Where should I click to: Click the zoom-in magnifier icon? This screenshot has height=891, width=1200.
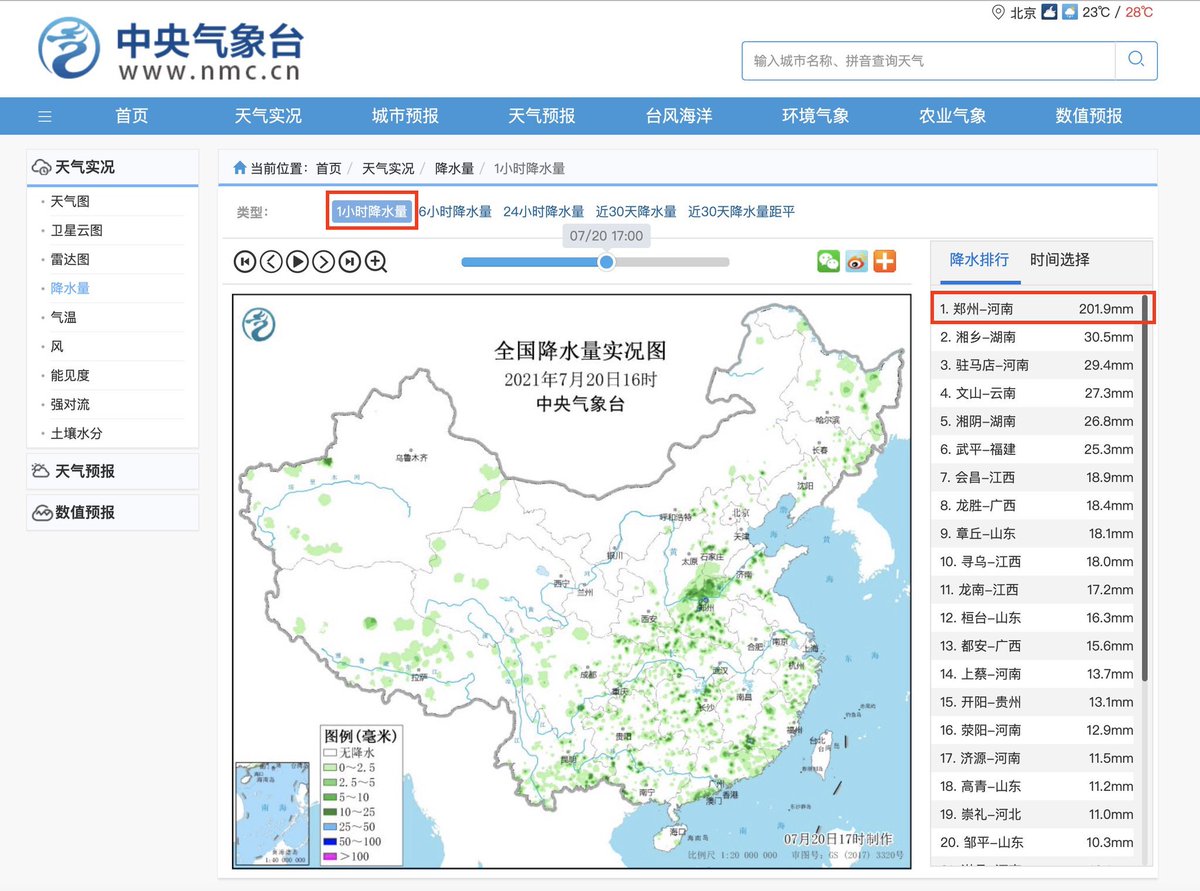tap(376, 262)
